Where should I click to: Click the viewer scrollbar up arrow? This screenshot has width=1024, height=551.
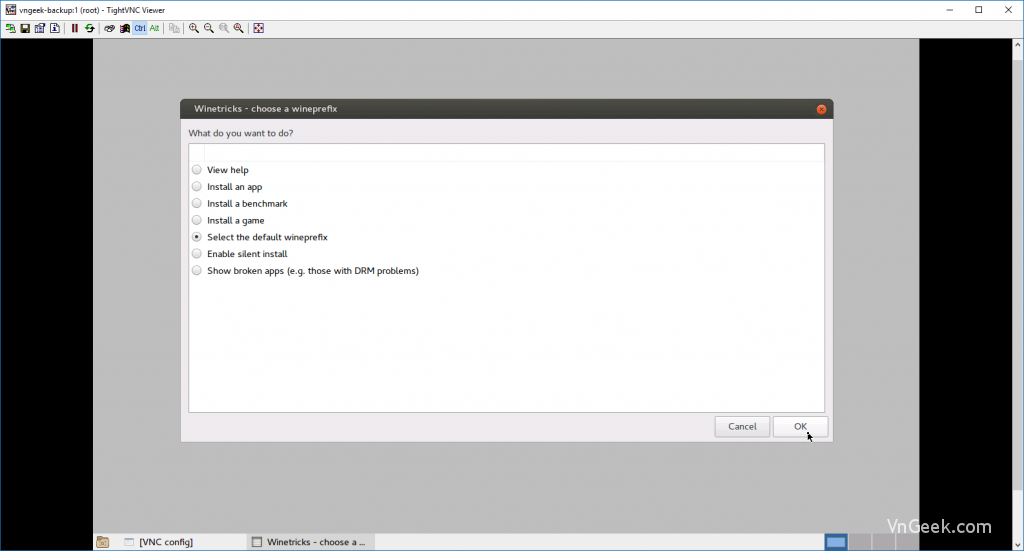pyautogui.click(x=1017, y=45)
